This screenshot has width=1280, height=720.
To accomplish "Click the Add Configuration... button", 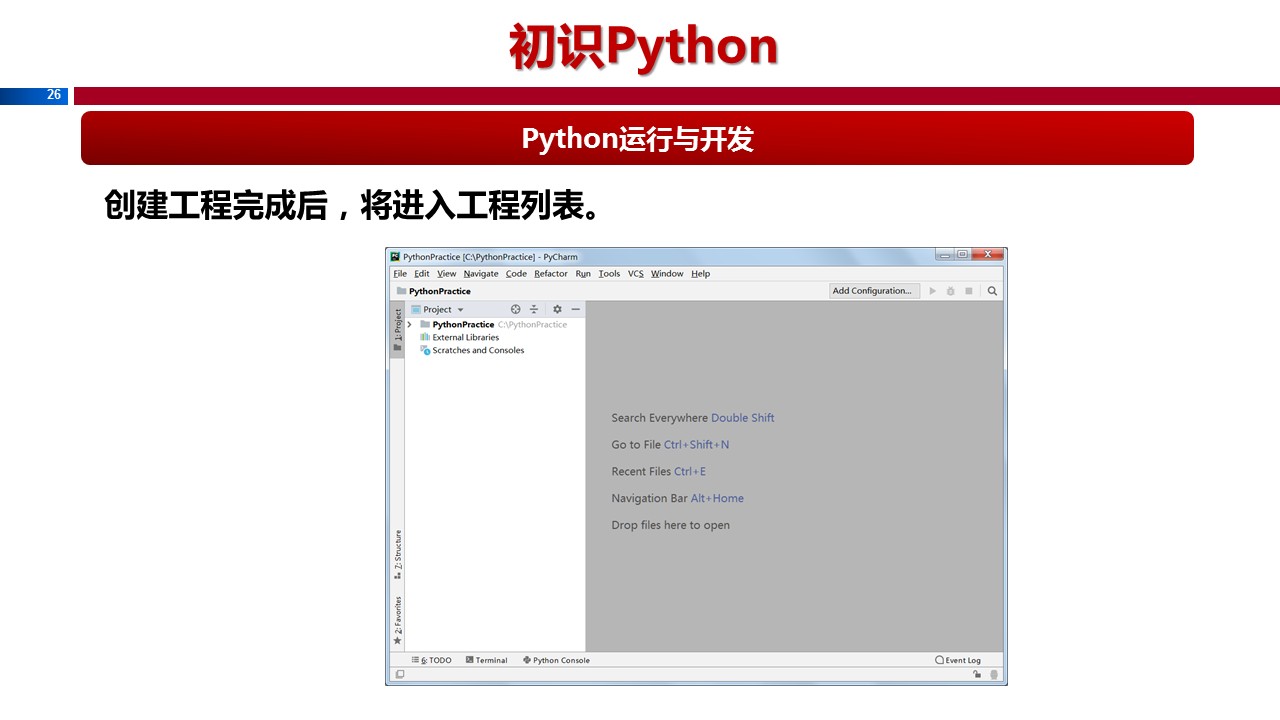I will click(874, 291).
